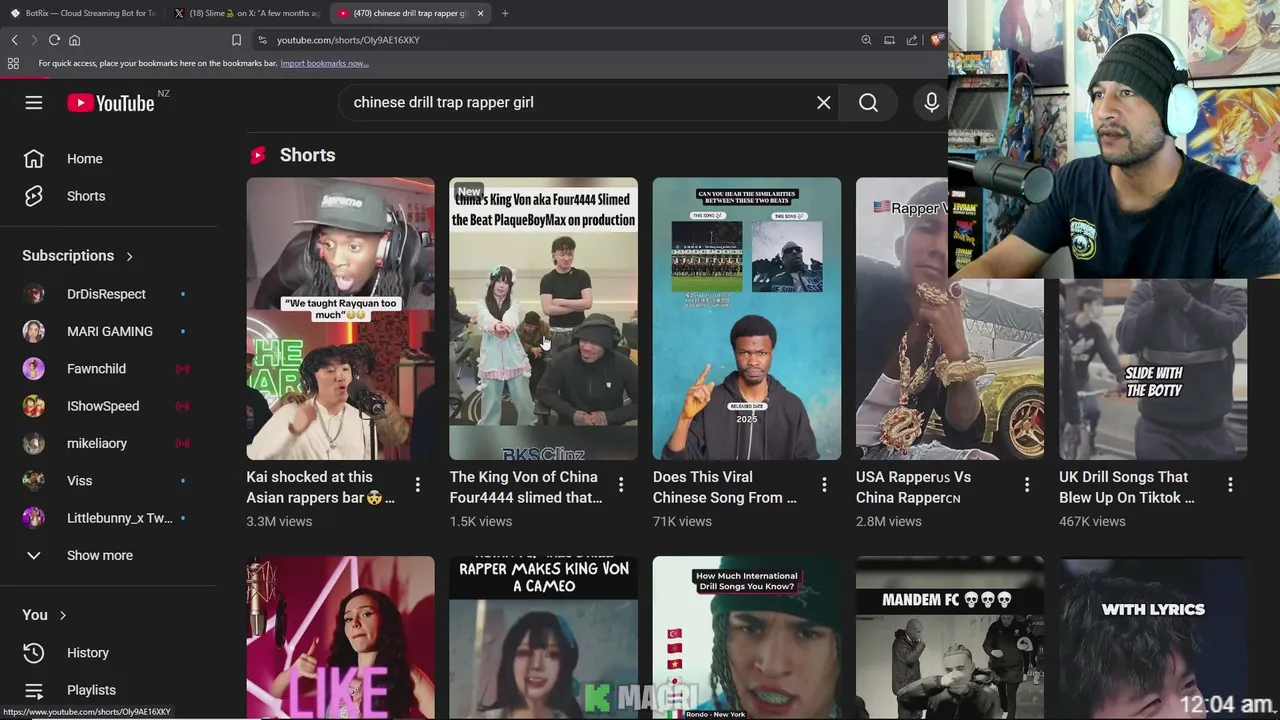
Task: Click the IShowSpeed channel avatar
Action: click(x=34, y=406)
